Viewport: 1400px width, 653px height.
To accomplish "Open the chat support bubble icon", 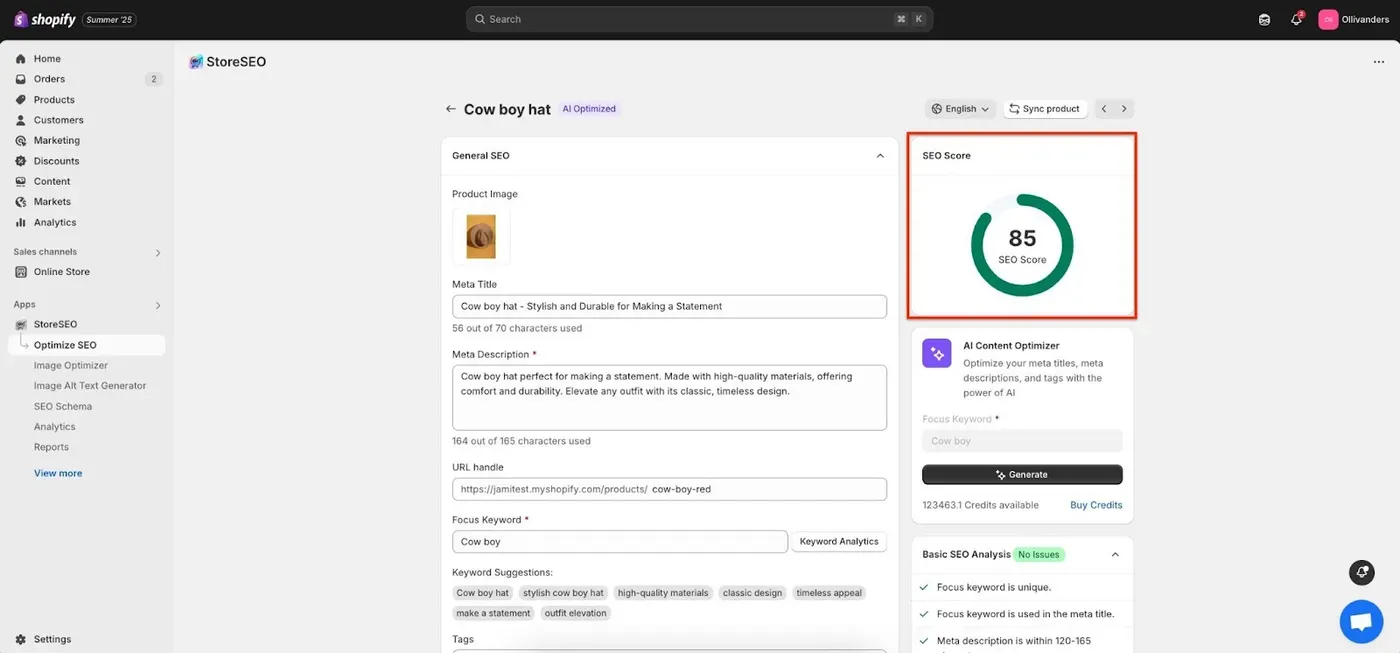I will coord(1361,622).
